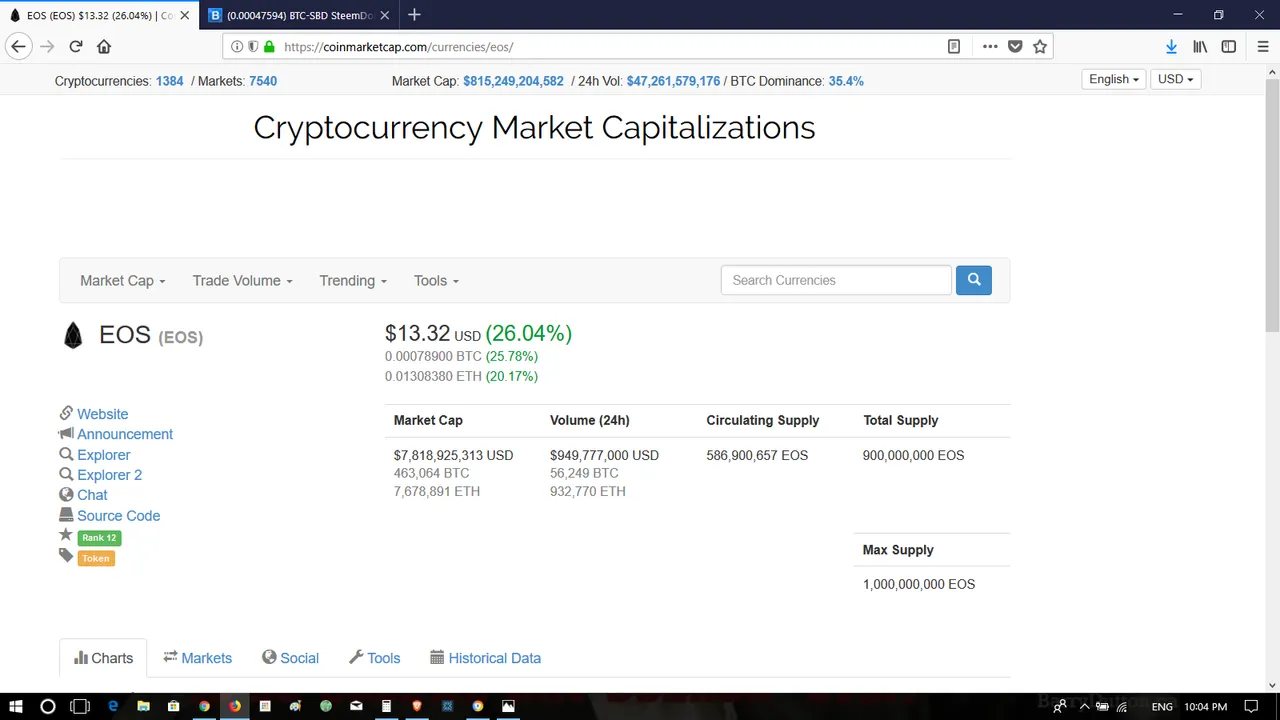Go back with the browser back arrow

18,46
